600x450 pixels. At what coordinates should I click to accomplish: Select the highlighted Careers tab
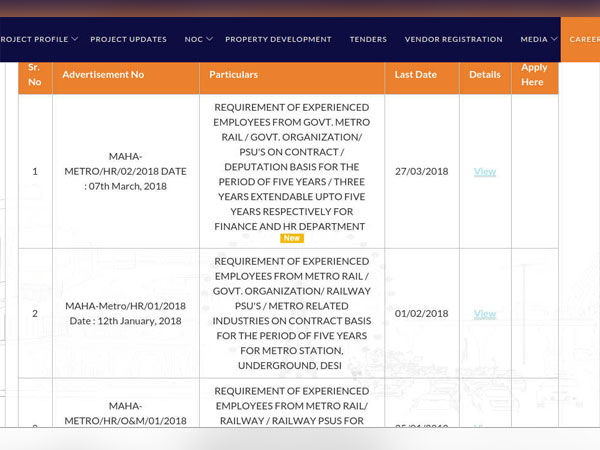pyautogui.click(x=580, y=39)
